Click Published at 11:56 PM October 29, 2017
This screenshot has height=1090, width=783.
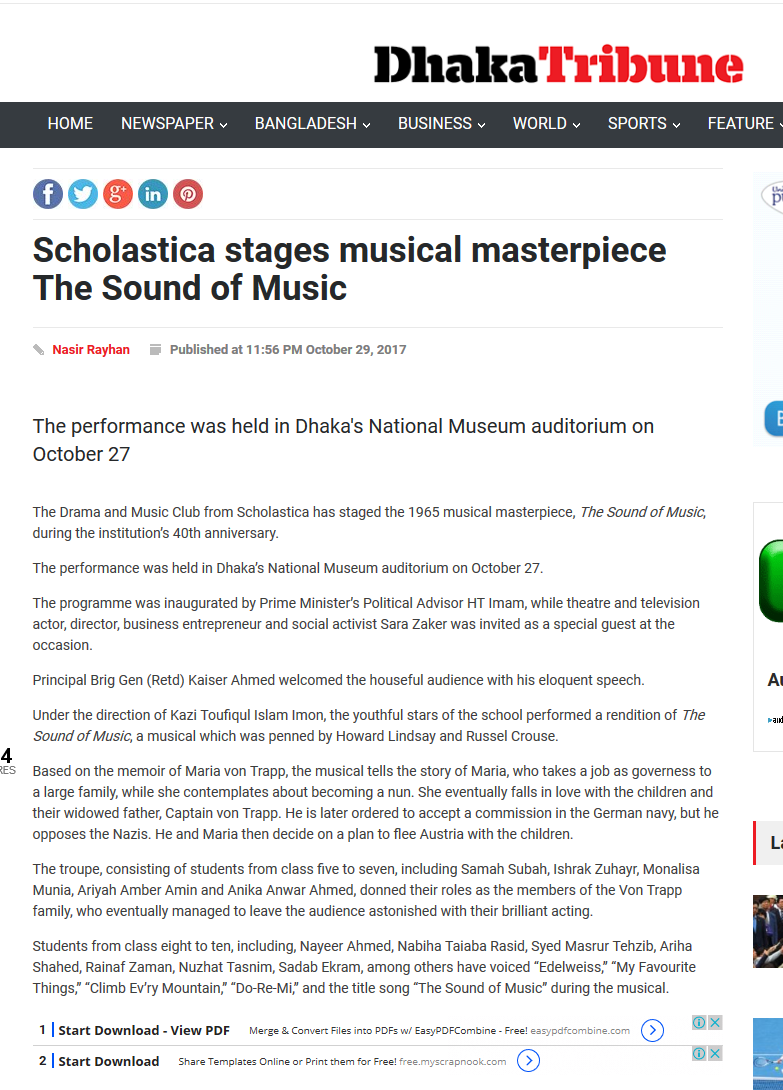[x=288, y=350]
